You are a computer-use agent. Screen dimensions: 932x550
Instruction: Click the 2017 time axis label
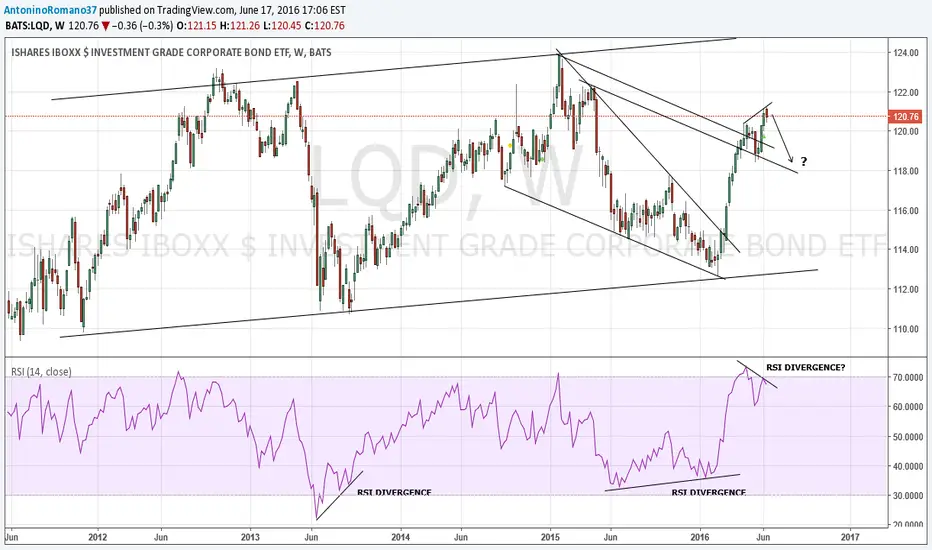851,537
